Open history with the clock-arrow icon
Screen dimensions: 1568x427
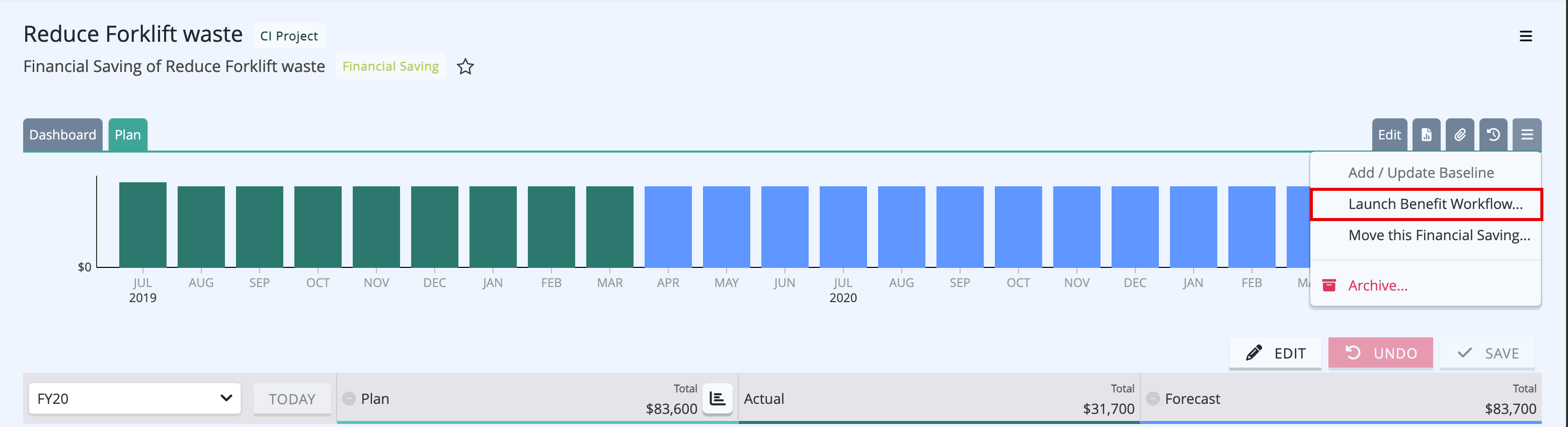coord(1493,134)
